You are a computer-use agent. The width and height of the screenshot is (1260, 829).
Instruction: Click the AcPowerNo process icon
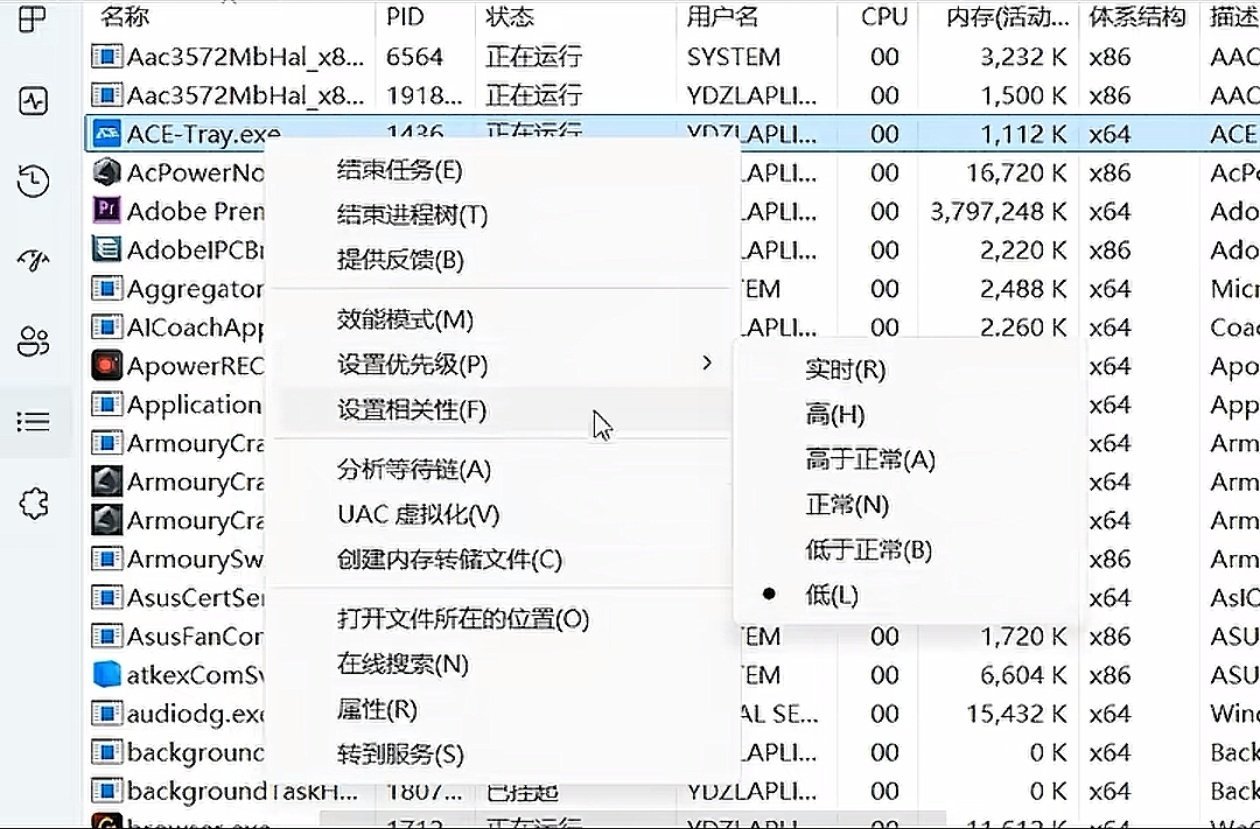[105, 172]
